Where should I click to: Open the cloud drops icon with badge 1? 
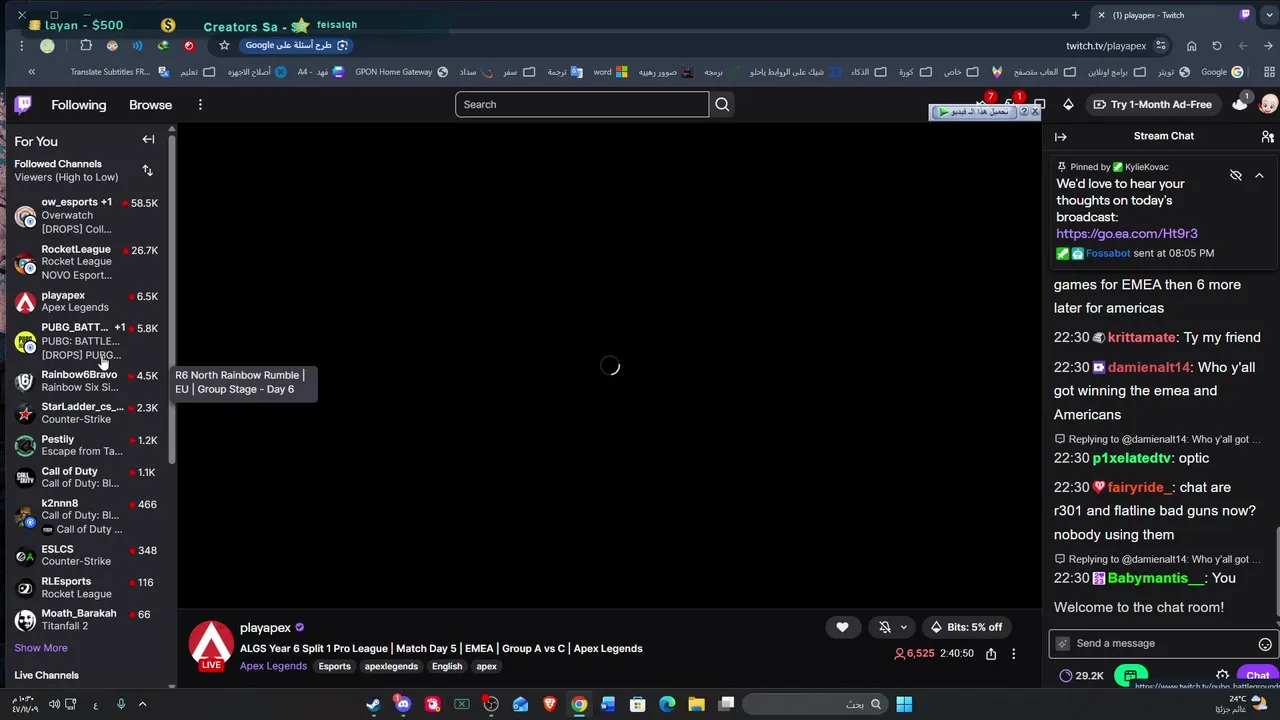[x=1241, y=103]
